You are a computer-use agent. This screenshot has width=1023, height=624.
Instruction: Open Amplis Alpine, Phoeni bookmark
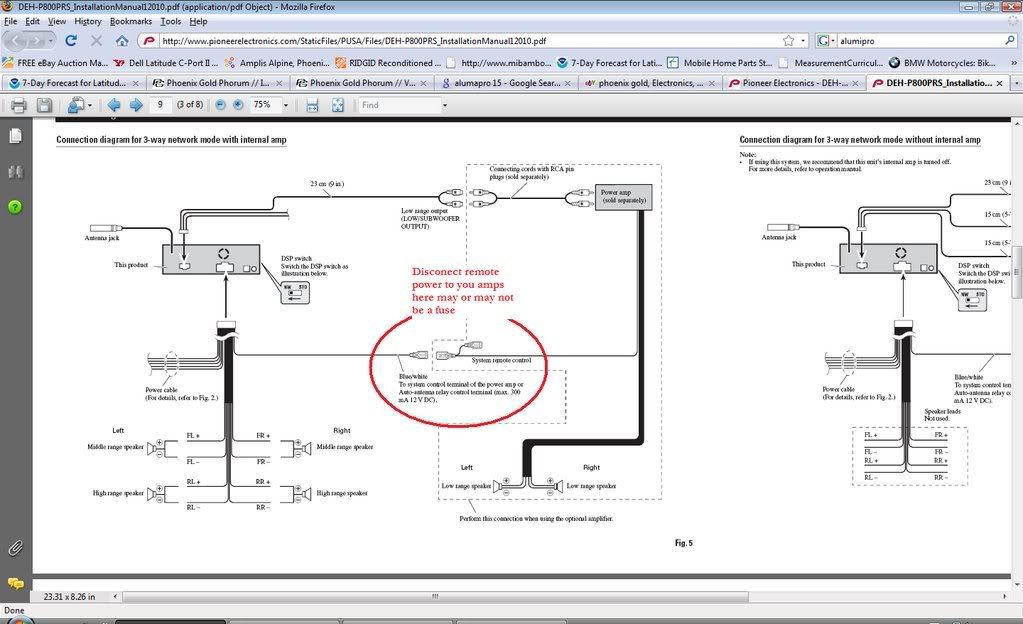click(x=277, y=63)
